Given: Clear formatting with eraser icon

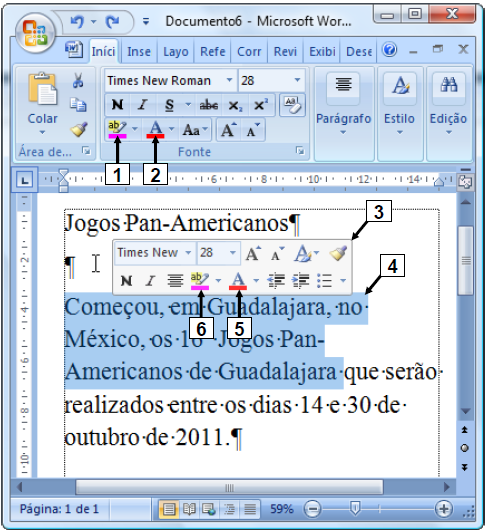Looking at the screenshot, I should coord(292,105).
